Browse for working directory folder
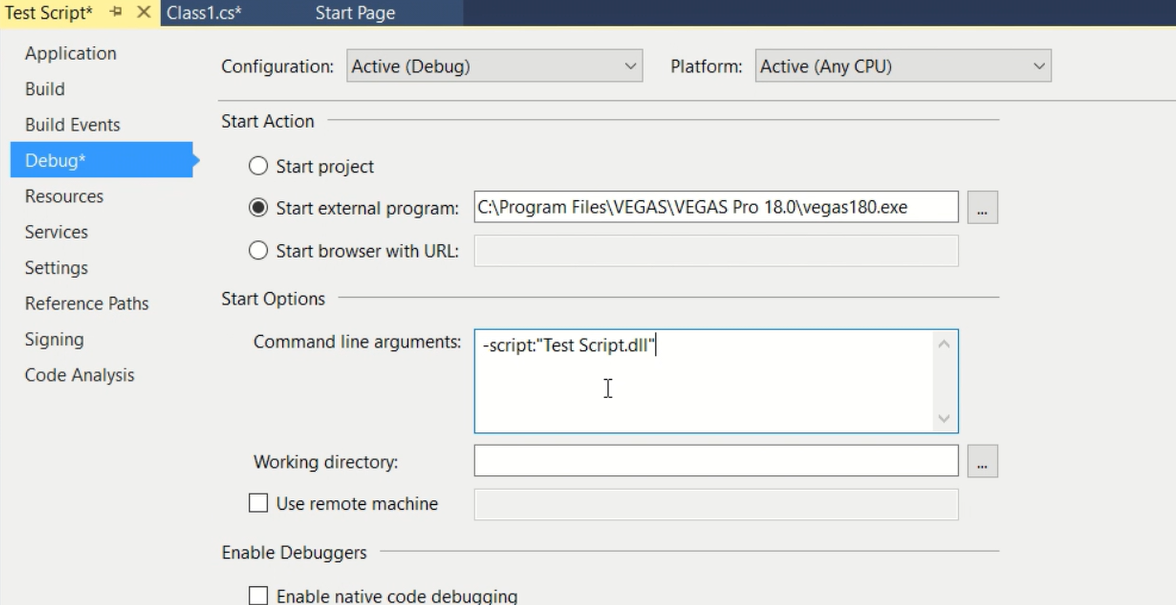The image size is (1176, 605). click(982, 462)
